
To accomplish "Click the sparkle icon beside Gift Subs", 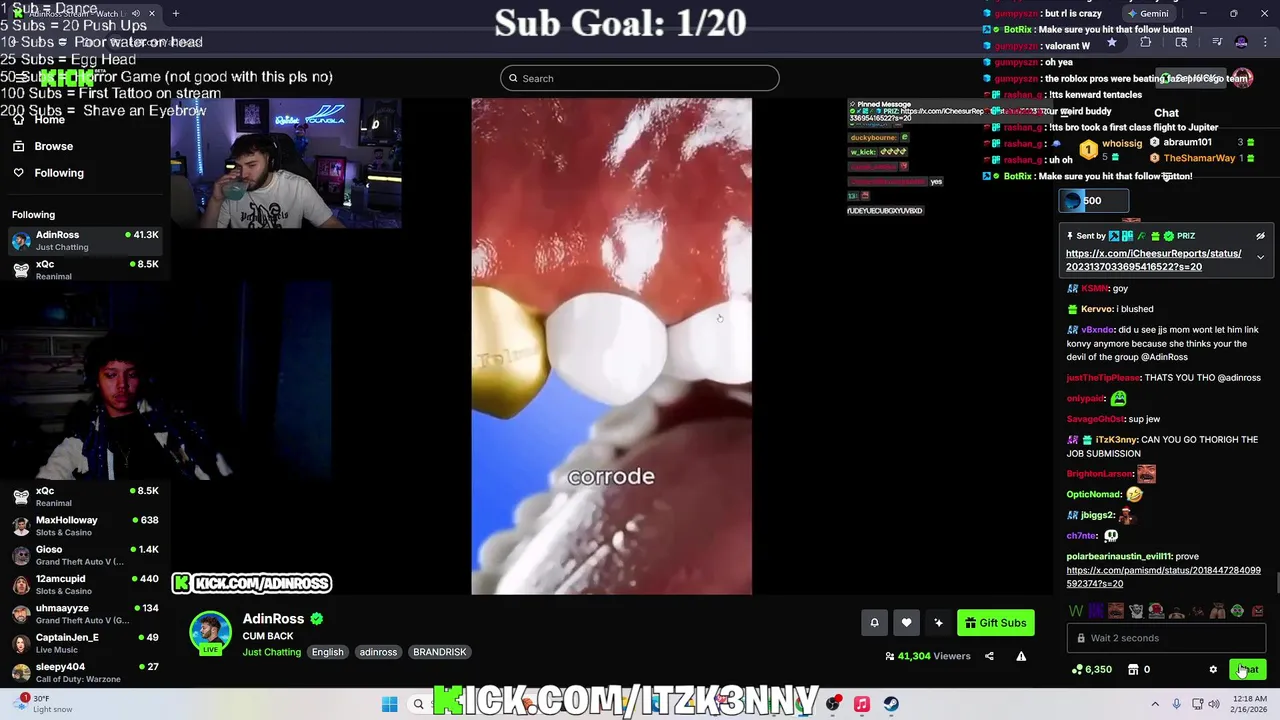I will [x=938, y=623].
